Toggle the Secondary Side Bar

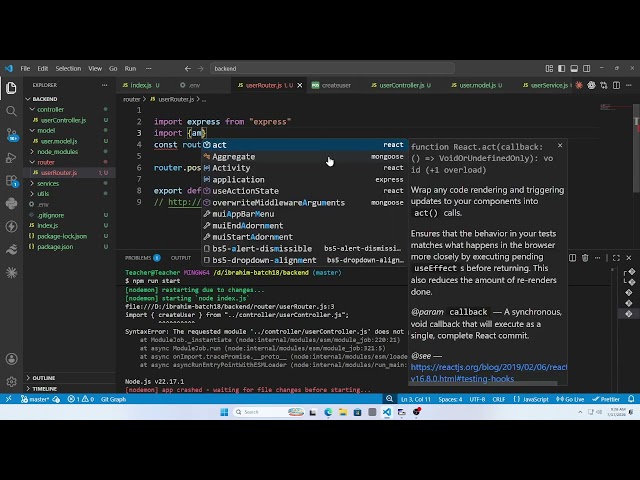[x=587, y=69]
